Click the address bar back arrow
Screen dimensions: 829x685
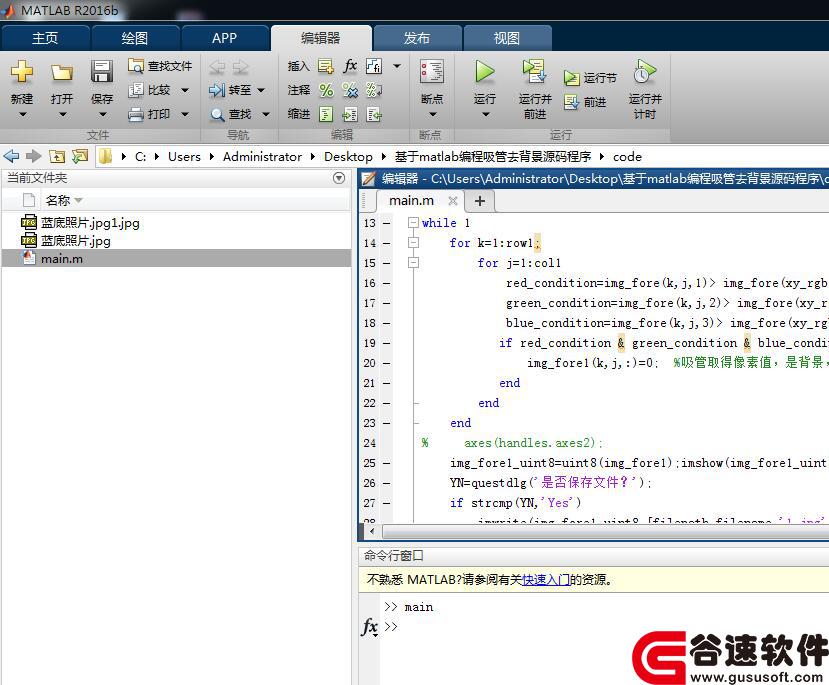pyautogui.click(x=11, y=156)
